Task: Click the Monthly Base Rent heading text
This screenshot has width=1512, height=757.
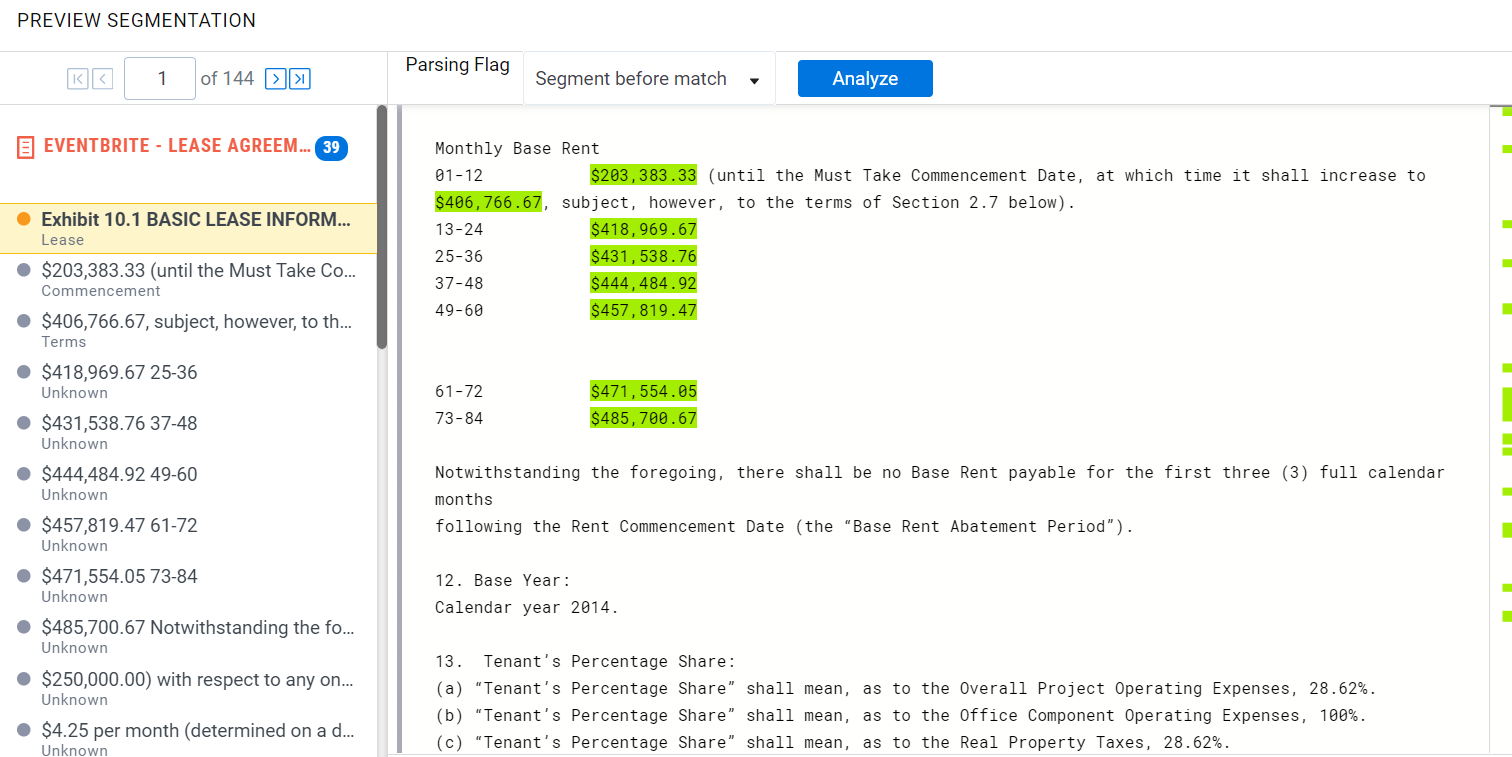Action: pyautogui.click(x=517, y=149)
